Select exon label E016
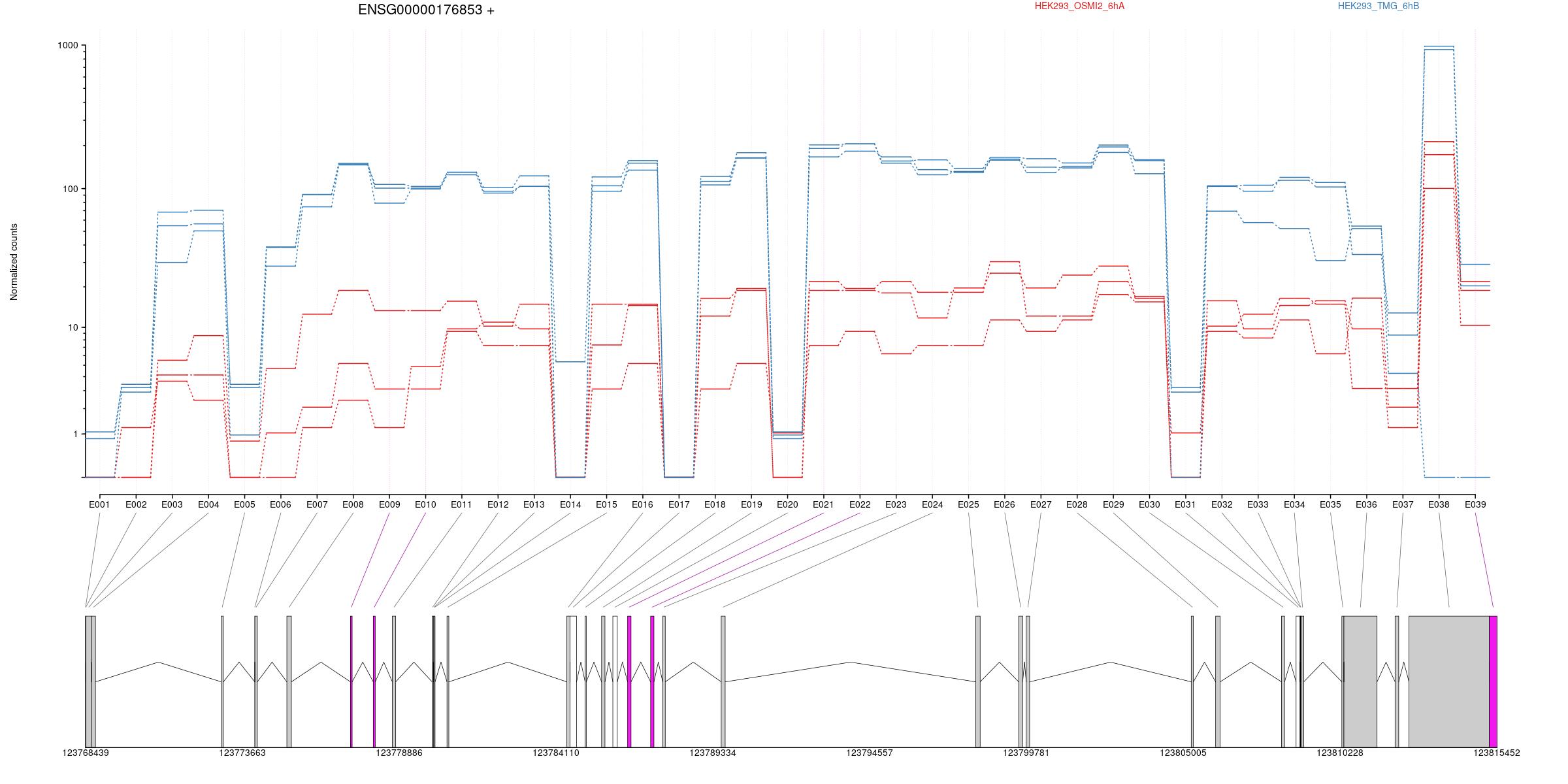The width and height of the screenshot is (1568, 784). click(642, 504)
